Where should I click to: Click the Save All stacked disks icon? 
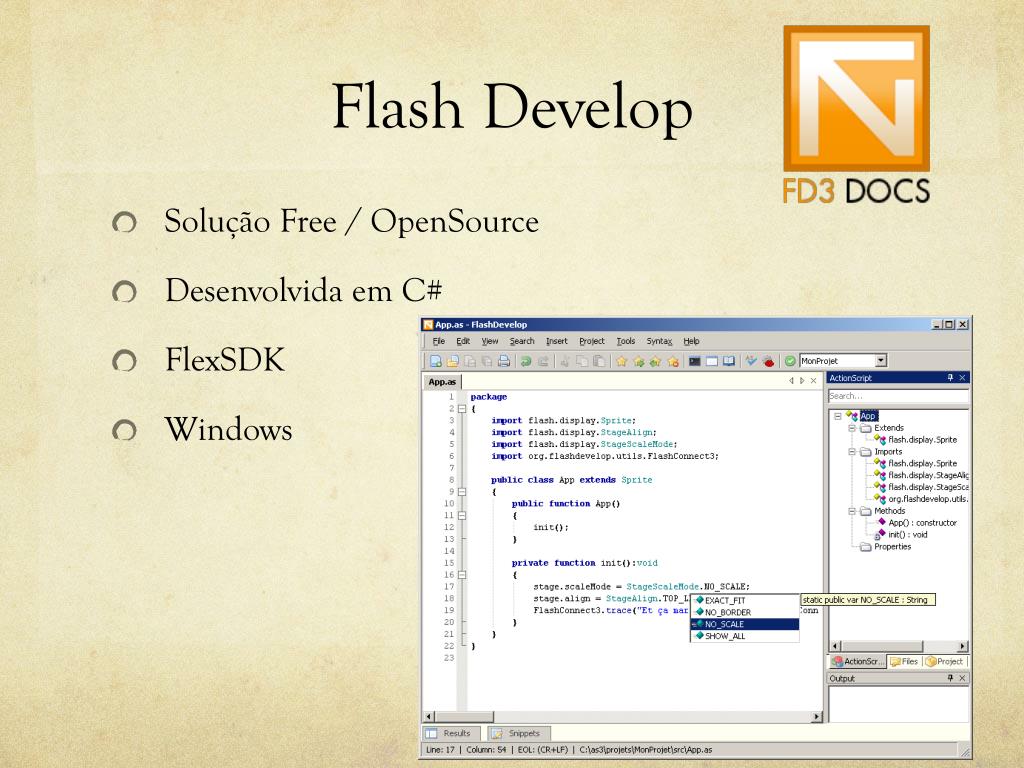[487, 361]
